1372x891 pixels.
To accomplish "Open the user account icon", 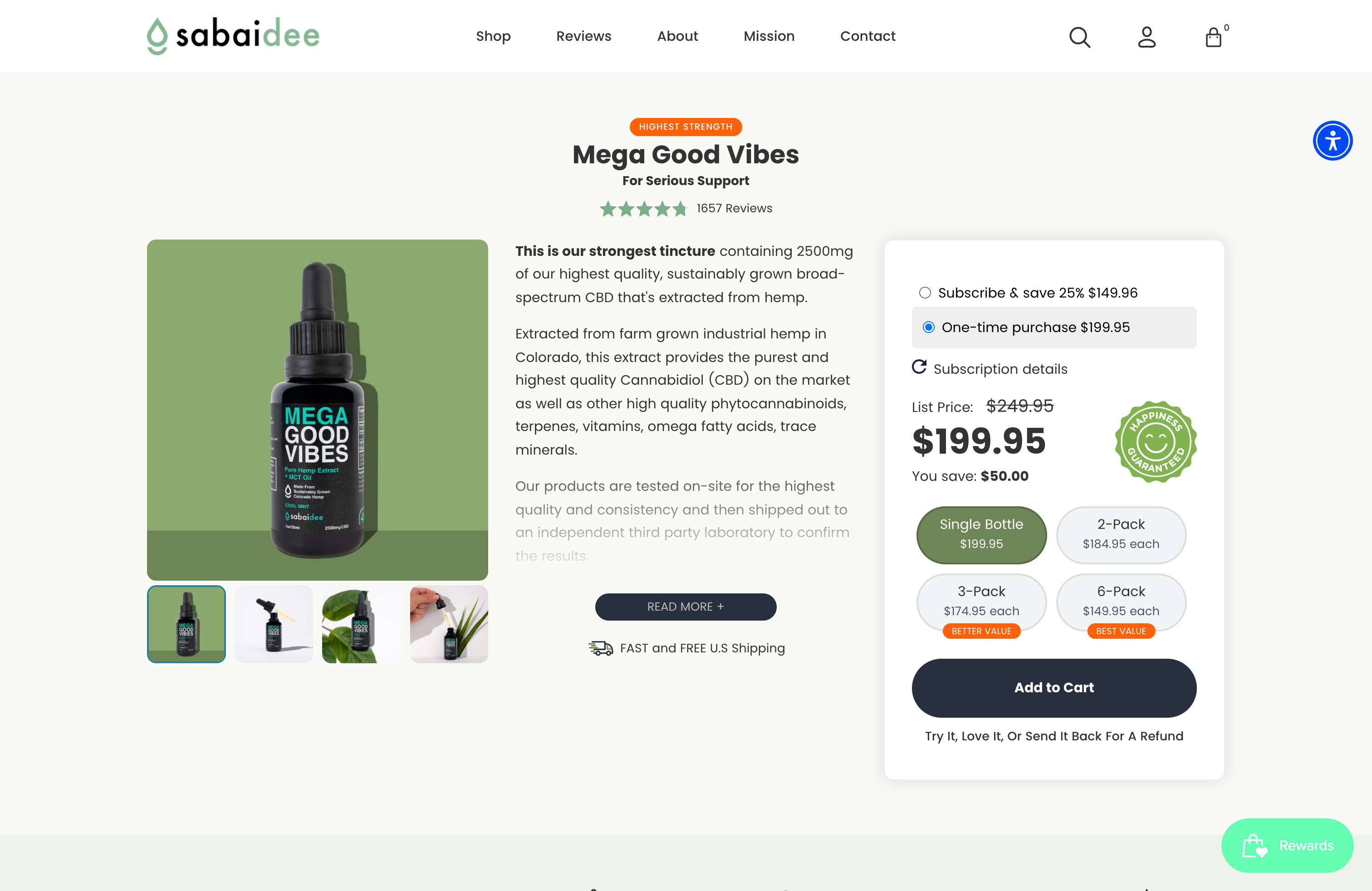I will click(1147, 37).
